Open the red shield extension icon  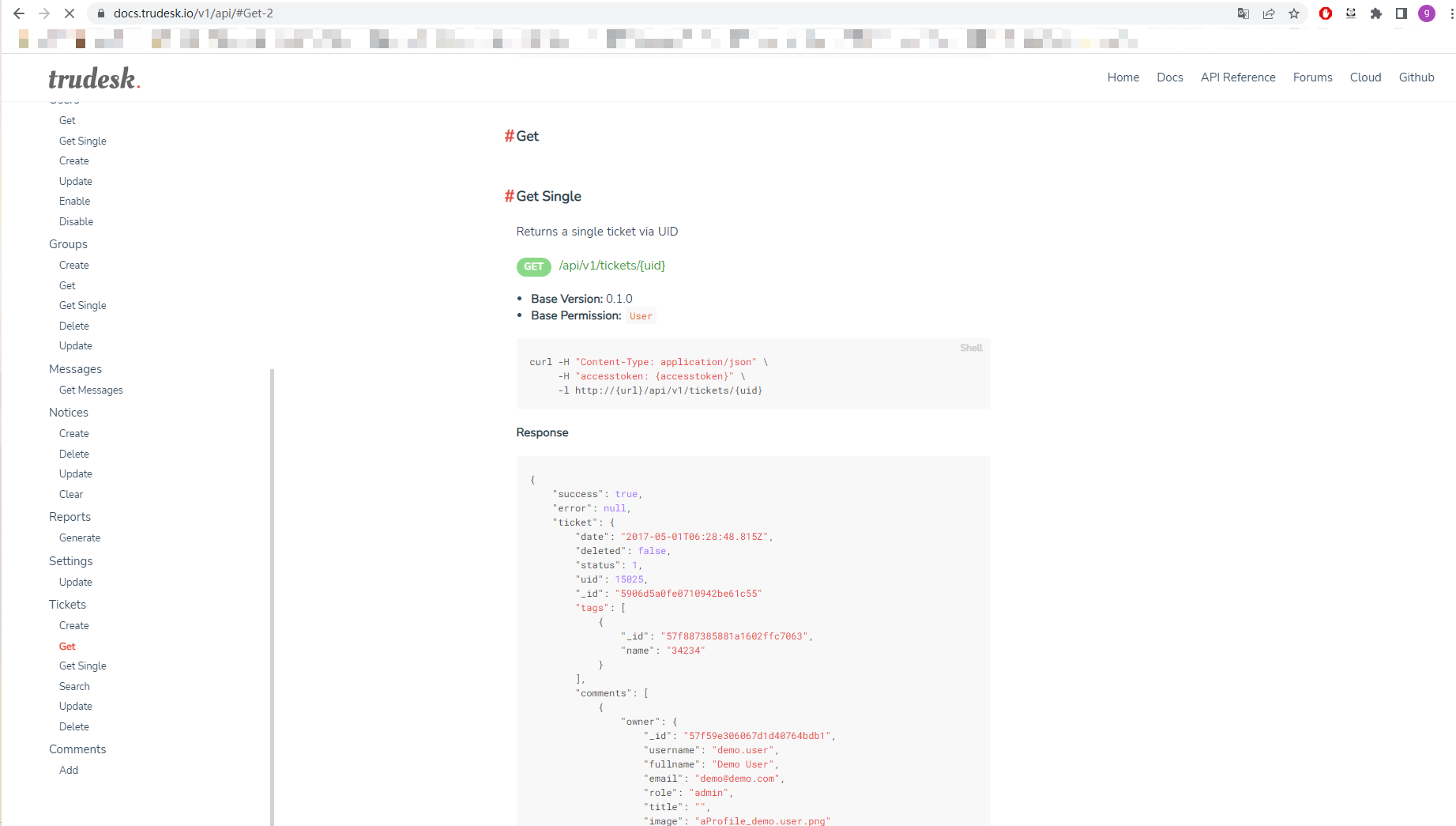(1326, 13)
